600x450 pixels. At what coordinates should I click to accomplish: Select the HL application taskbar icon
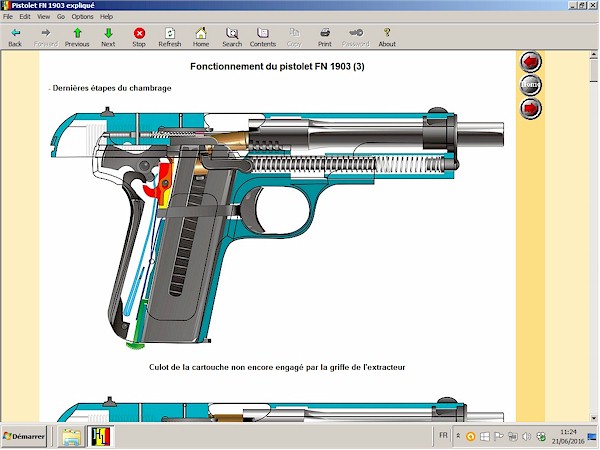(101, 437)
